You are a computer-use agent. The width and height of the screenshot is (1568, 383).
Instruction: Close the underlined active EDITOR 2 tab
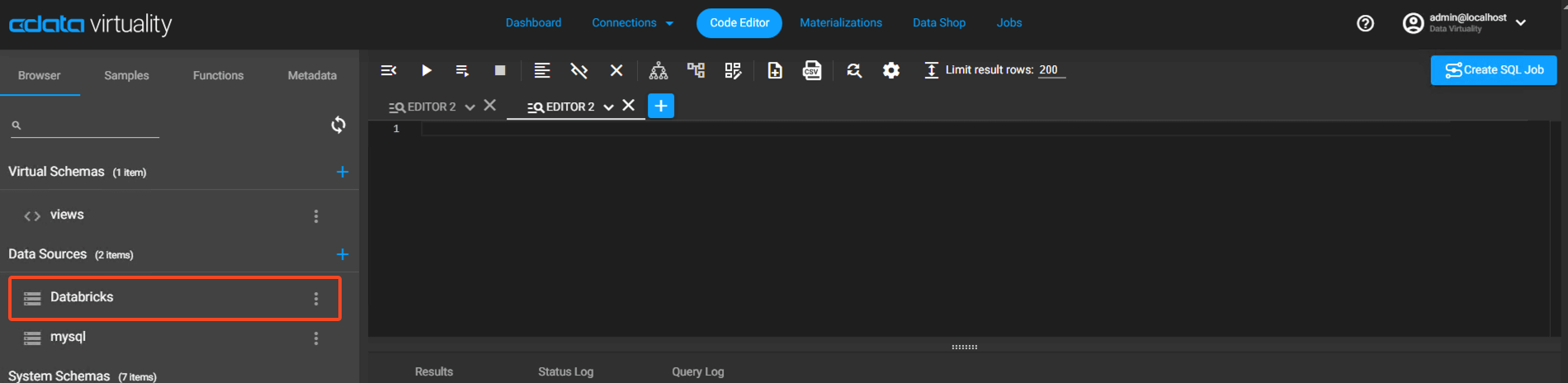tap(629, 105)
